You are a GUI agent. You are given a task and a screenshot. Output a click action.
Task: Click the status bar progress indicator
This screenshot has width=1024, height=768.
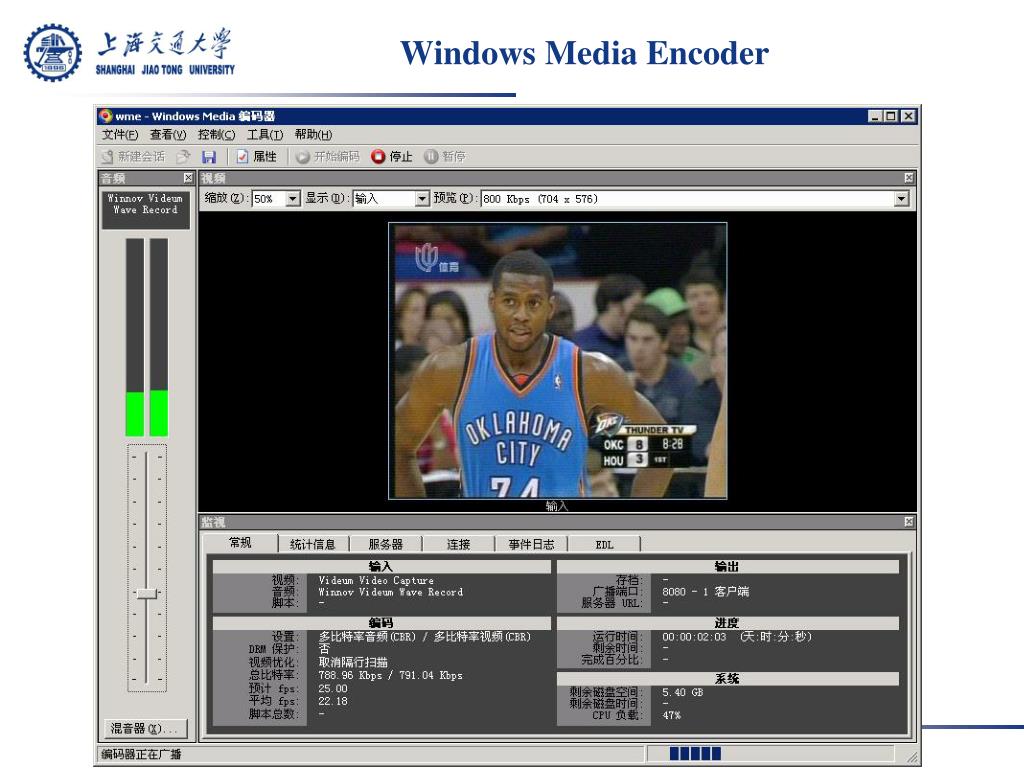(695, 754)
